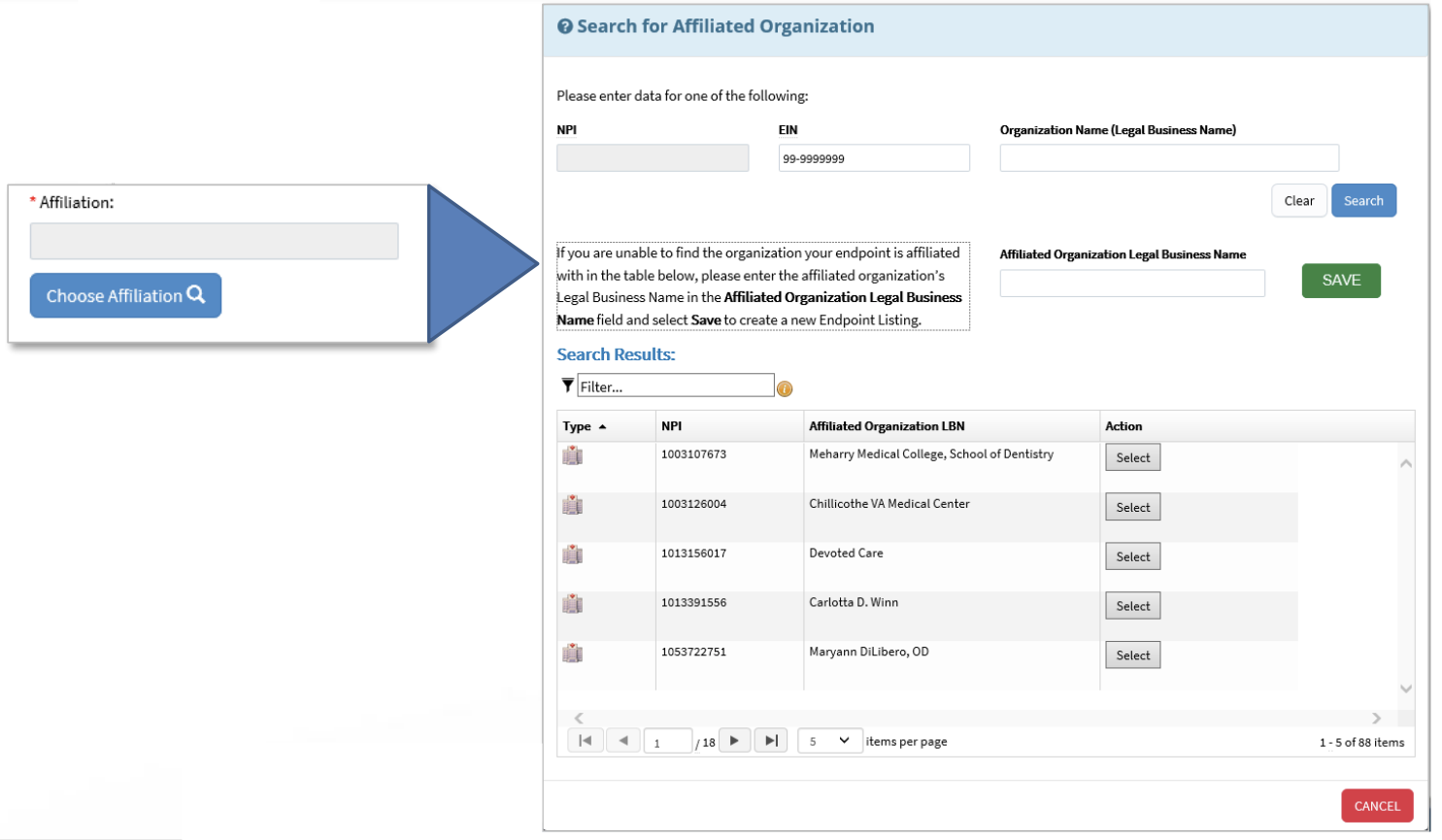The image size is (1442, 840).
Task: Click the organization icon for Chillicothe VA Medical Center
Action: pyautogui.click(x=572, y=504)
